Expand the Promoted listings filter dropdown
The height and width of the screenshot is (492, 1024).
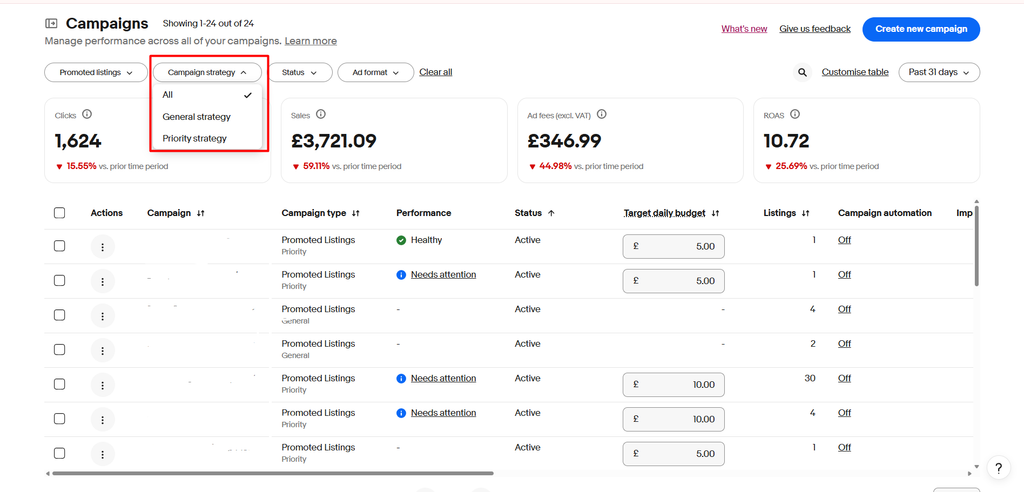pyautogui.click(x=96, y=73)
